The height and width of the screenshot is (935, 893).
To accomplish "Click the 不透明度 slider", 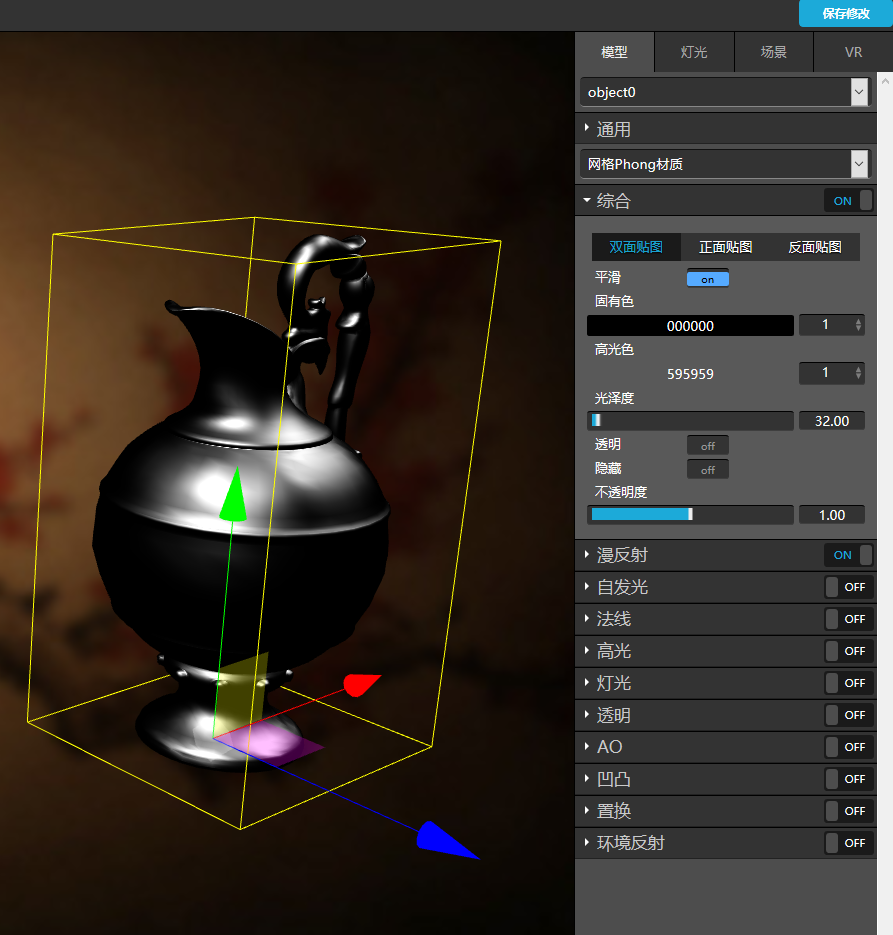I will [690, 515].
